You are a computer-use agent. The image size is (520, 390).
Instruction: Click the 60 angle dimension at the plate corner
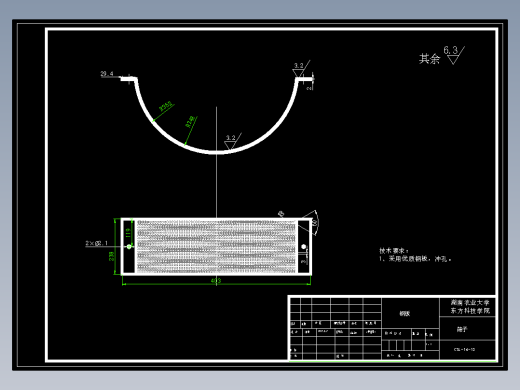tap(314, 222)
